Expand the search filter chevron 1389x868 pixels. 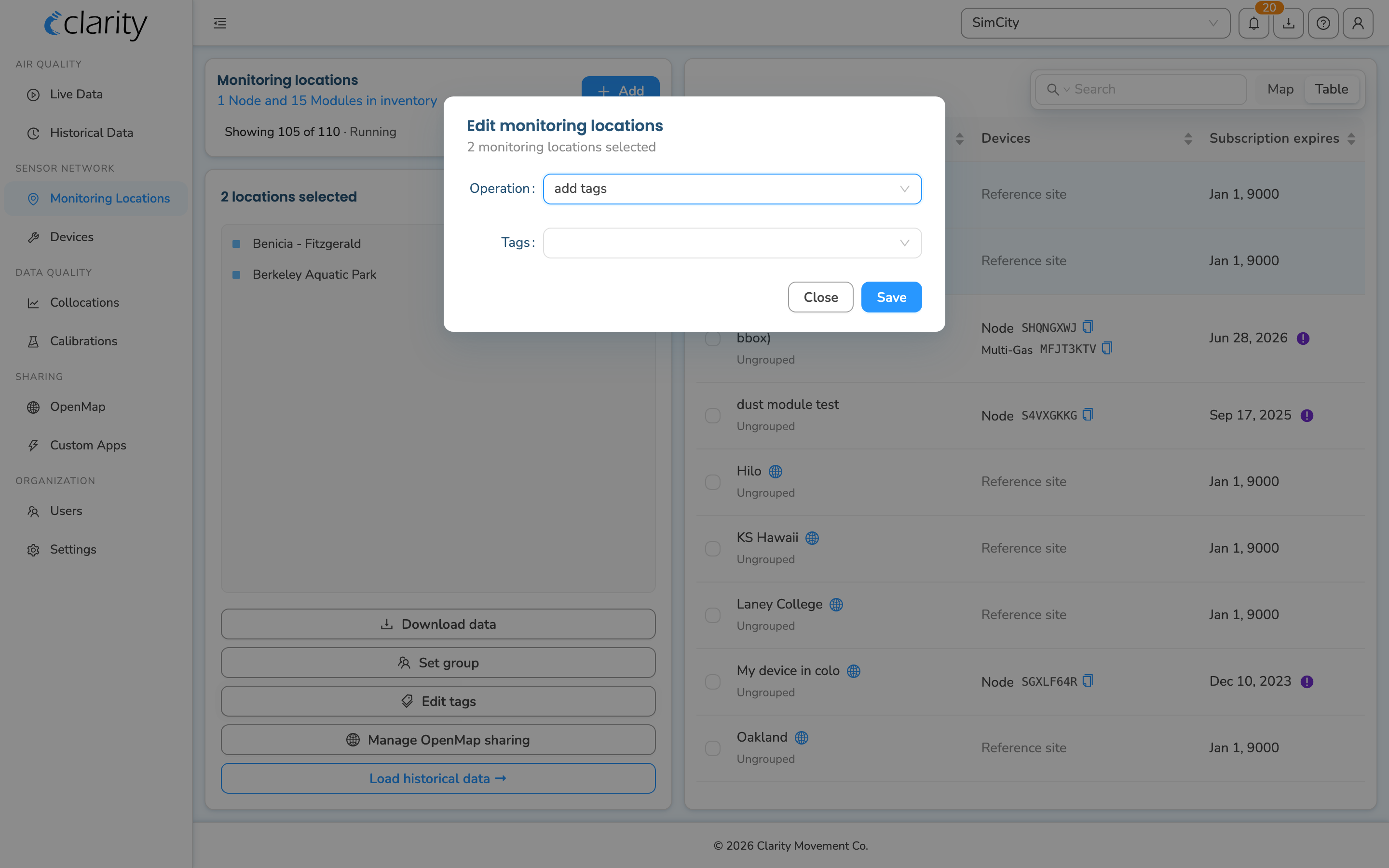coord(1066,90)
